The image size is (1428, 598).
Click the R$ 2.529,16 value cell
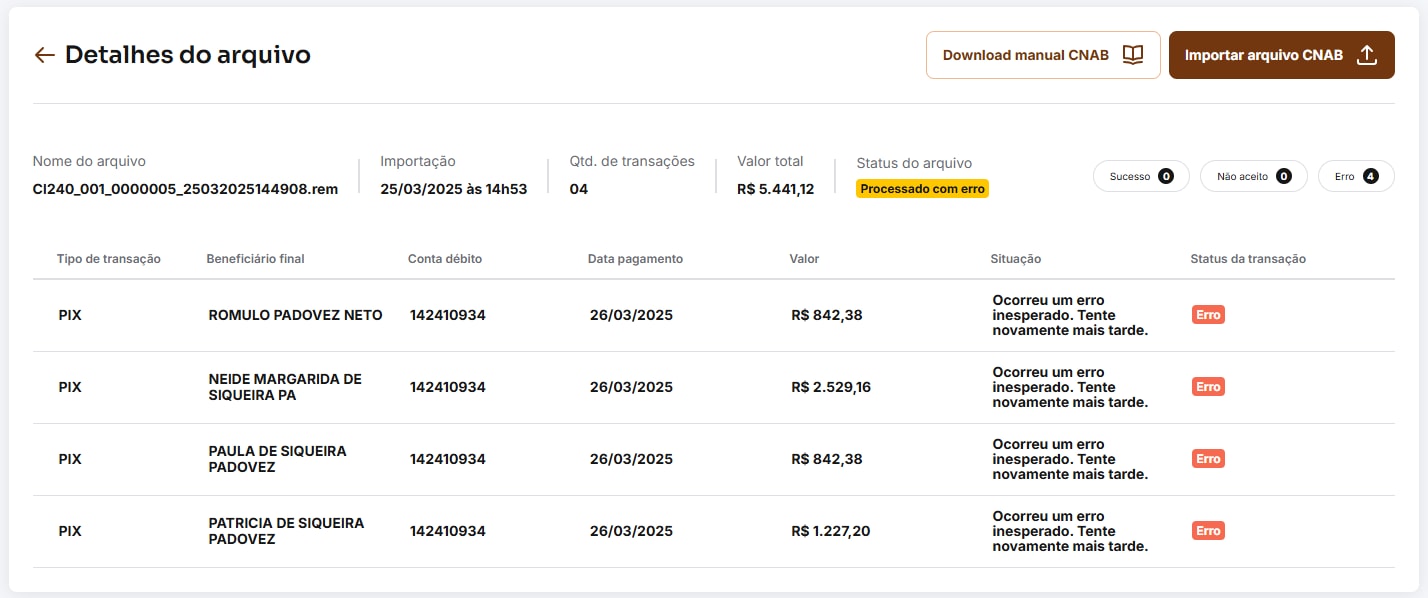(830, 387)
